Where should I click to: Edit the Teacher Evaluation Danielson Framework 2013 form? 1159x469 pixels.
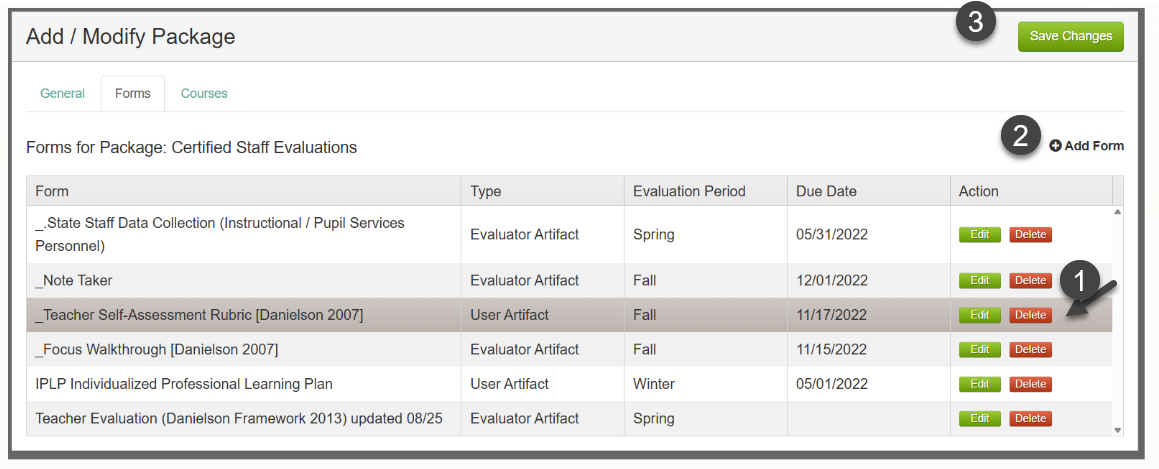(x=980, y=419)
